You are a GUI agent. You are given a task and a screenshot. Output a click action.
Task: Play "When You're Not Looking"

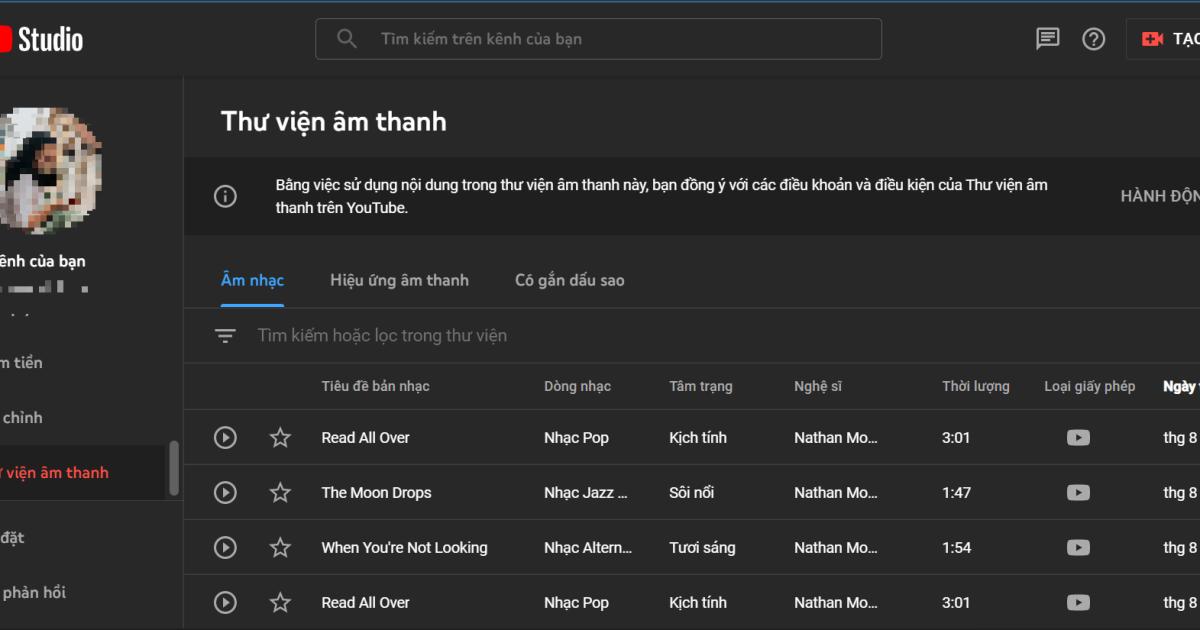coord(225,547)
